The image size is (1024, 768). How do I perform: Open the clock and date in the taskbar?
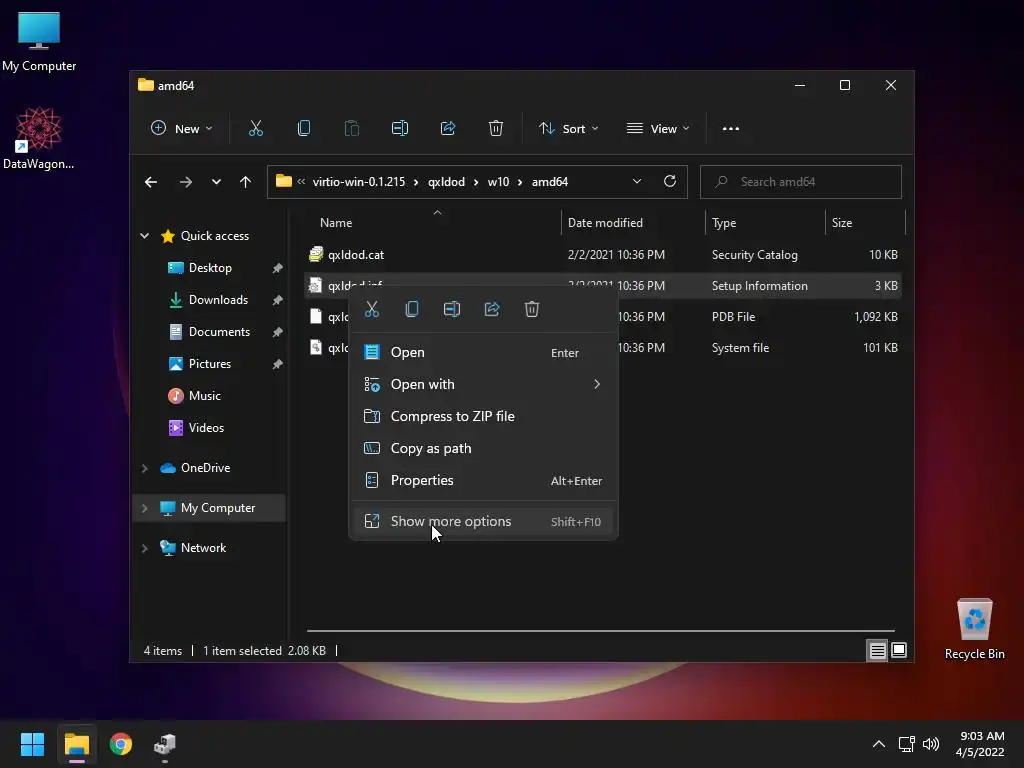click(980, 744)
